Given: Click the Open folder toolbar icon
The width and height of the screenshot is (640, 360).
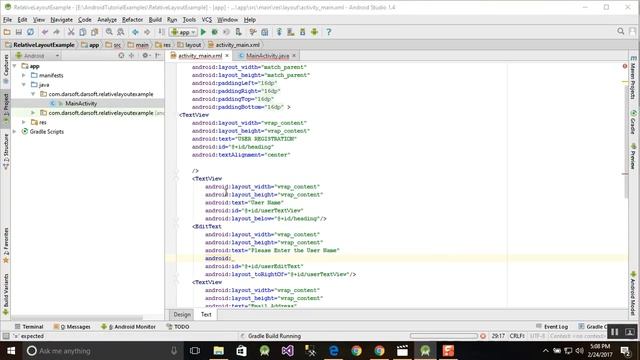Looking at the screenshot, I should (7, 32).
